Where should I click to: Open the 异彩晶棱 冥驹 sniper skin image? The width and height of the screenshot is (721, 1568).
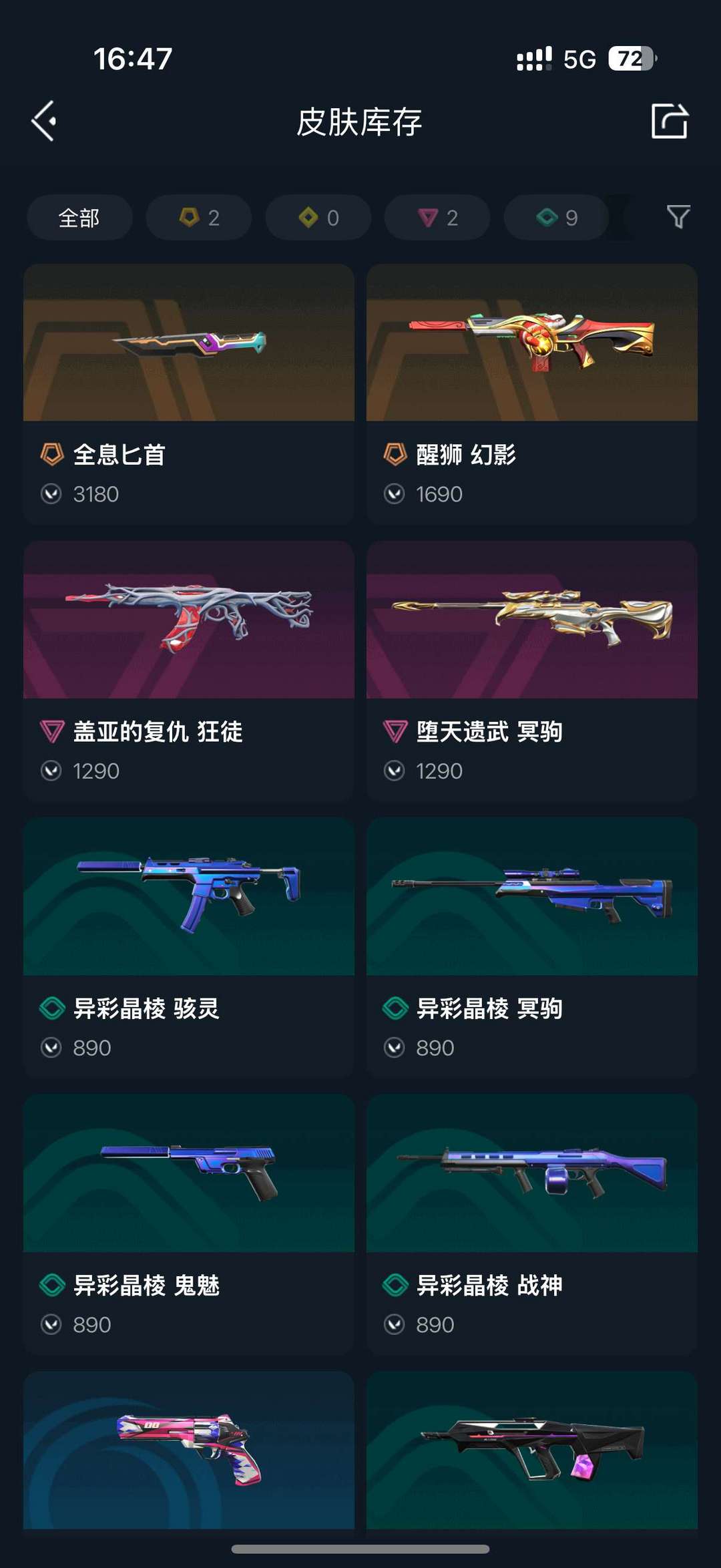pyautogui.click(x=532, y=896)
